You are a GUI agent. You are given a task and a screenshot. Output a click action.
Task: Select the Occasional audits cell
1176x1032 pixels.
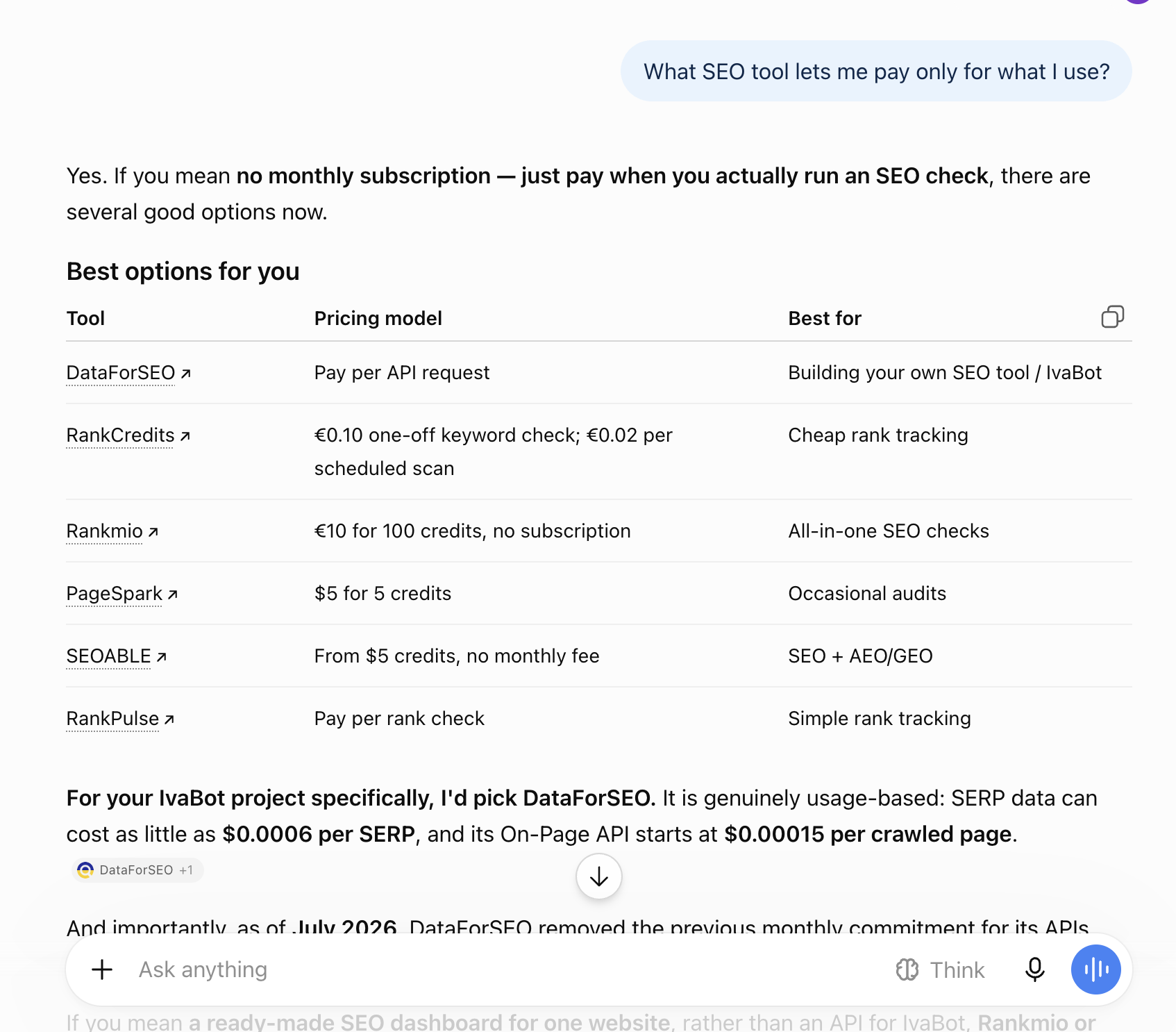tap(867, 594)
